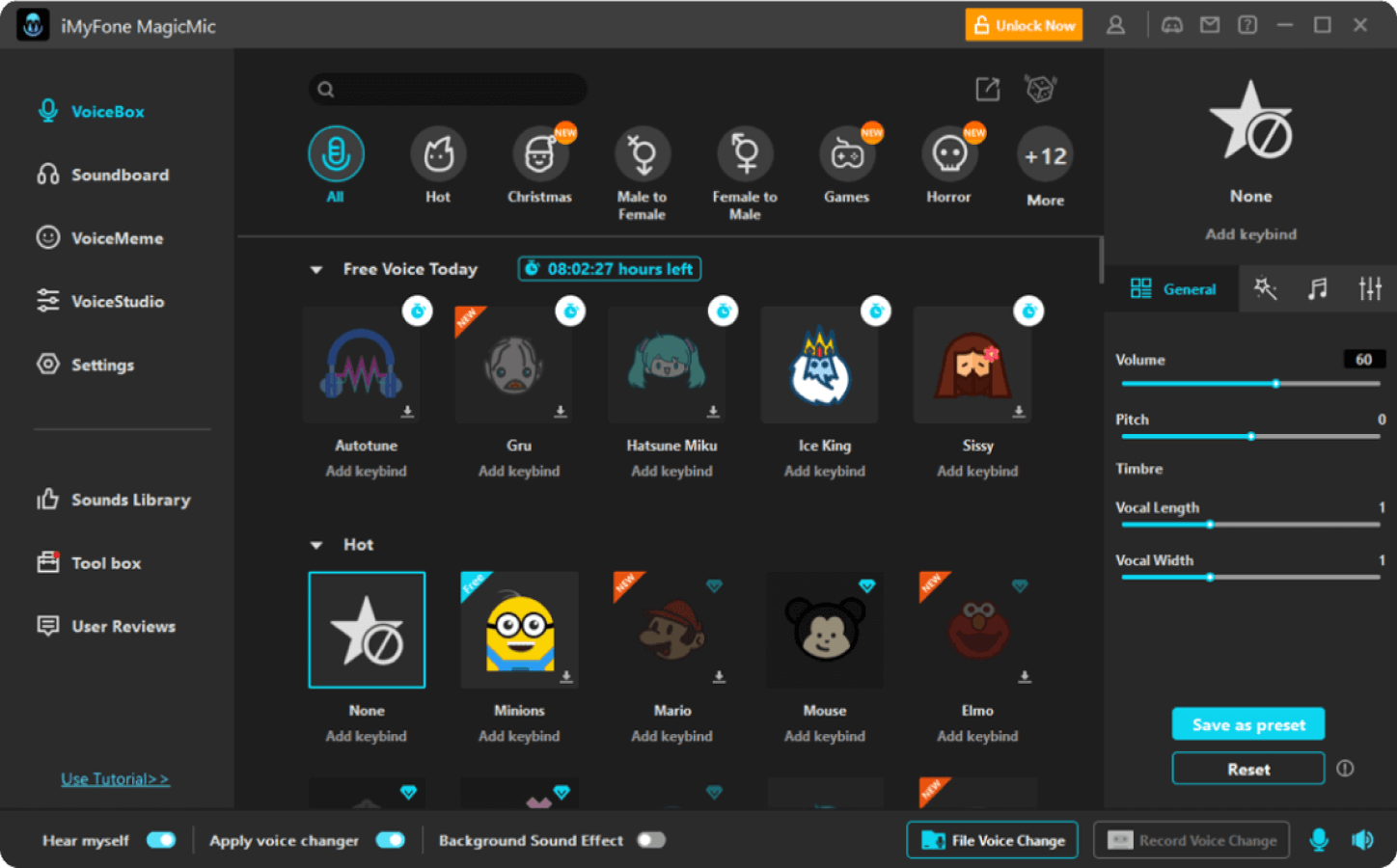
Task: Click Record Voice Change button
Action: (x=1192, y=840)
